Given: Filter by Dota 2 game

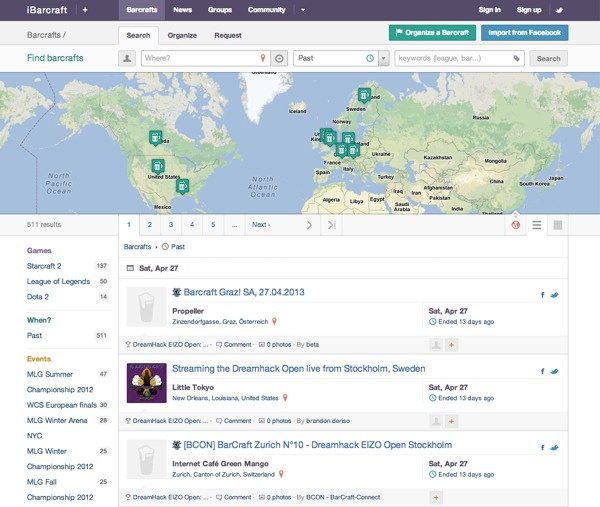Looking at the screenshot, I should (38, 297).
